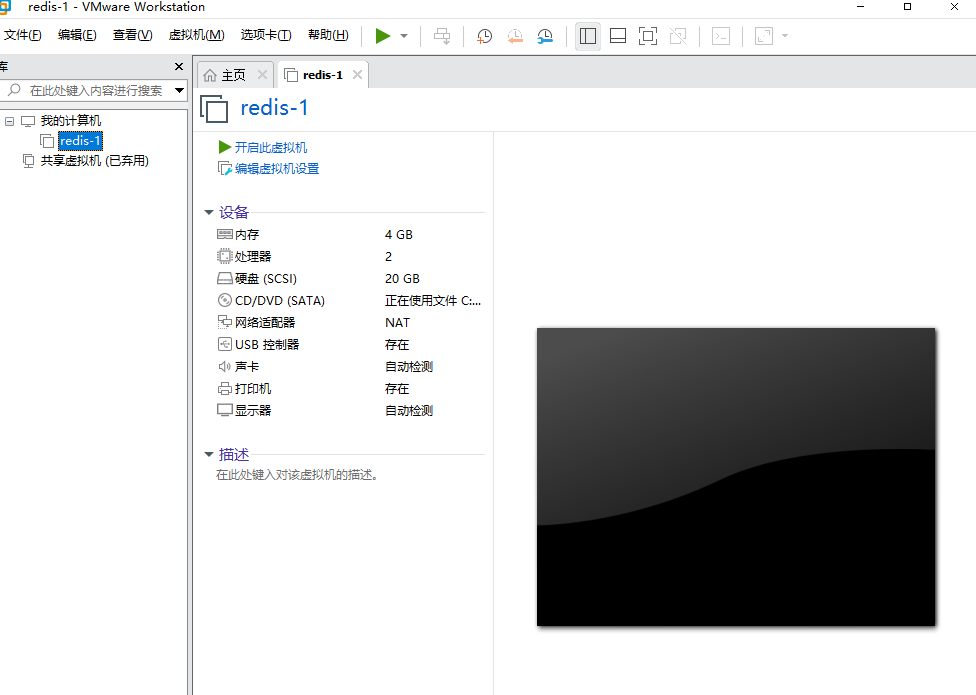Click the NAT network value
This screenshot has height=695, width=976.
point(397,322)
